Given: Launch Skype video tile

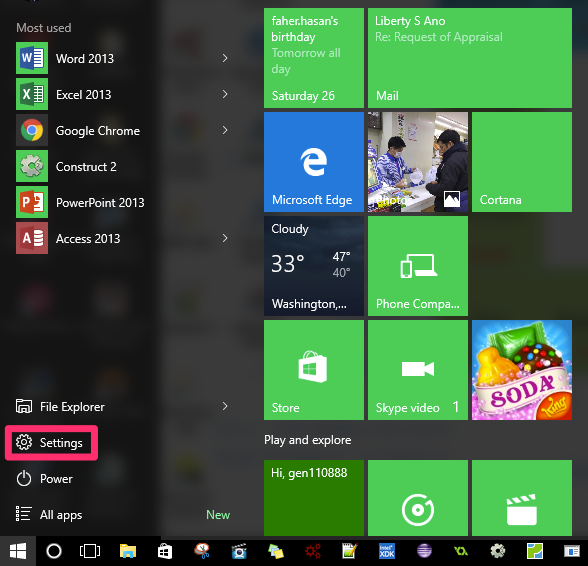Looking at the screenshot, I should tap(418, 370).
